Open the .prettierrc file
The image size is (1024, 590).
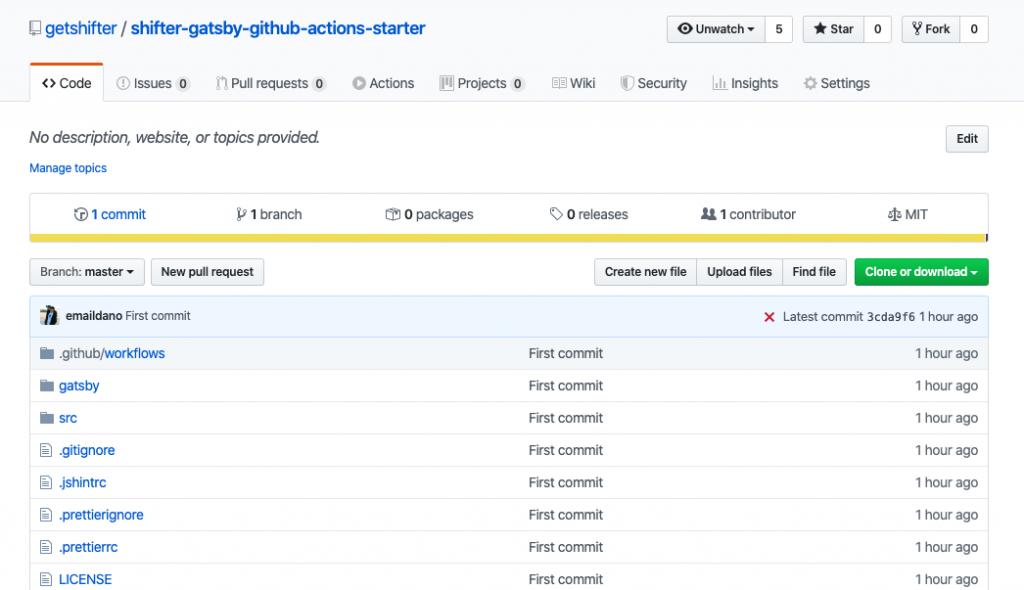pyautogui.click(x=88, y=547)
